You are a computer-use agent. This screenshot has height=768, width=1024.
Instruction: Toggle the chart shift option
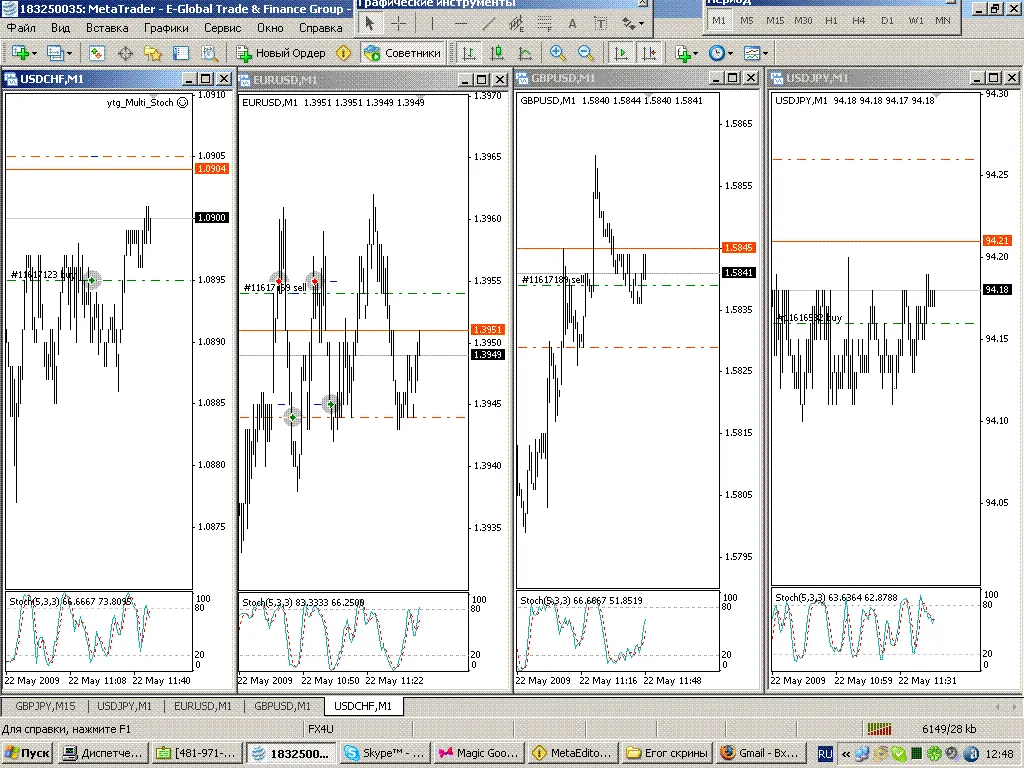click(x=650, y=52)
